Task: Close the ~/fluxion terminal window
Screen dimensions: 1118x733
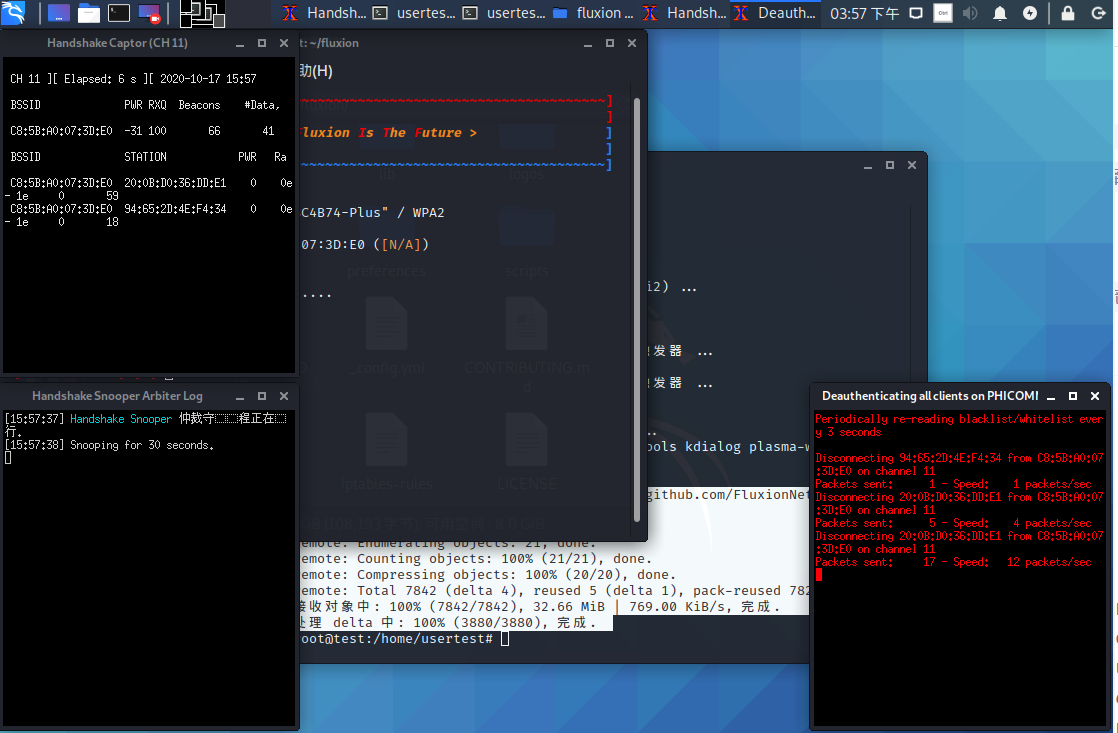Action: (632, 43)
